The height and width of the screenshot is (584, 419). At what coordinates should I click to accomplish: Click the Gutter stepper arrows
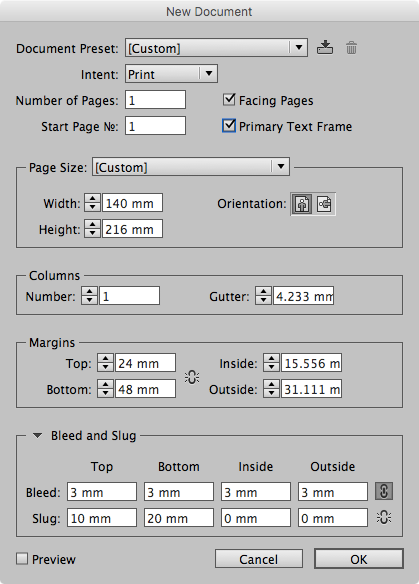coord(263,296)
